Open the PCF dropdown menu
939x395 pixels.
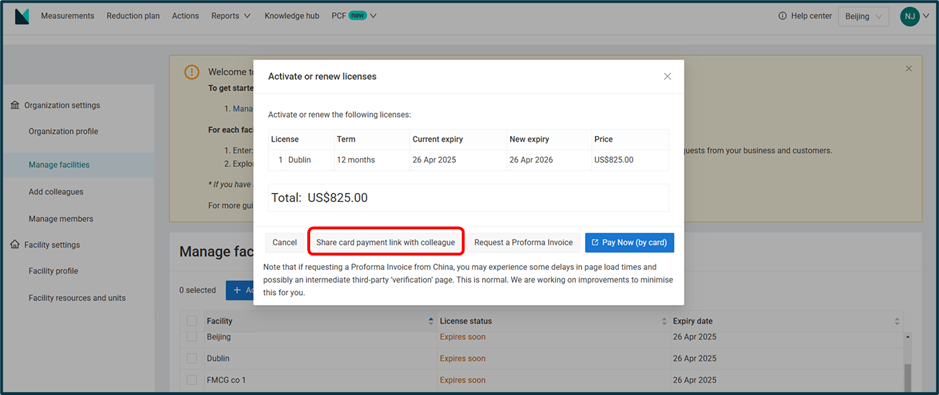[x=353, y=16]
